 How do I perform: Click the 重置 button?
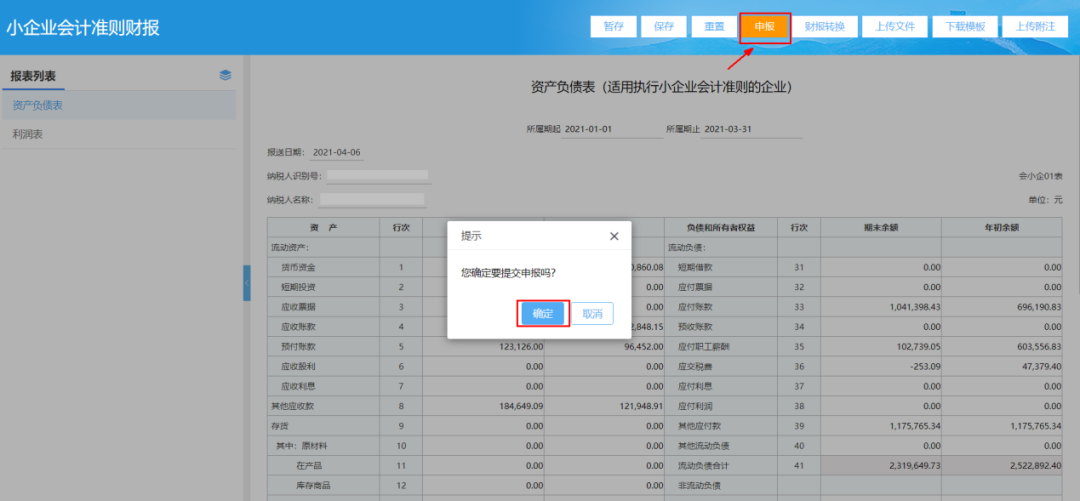[x=714, y=26]
